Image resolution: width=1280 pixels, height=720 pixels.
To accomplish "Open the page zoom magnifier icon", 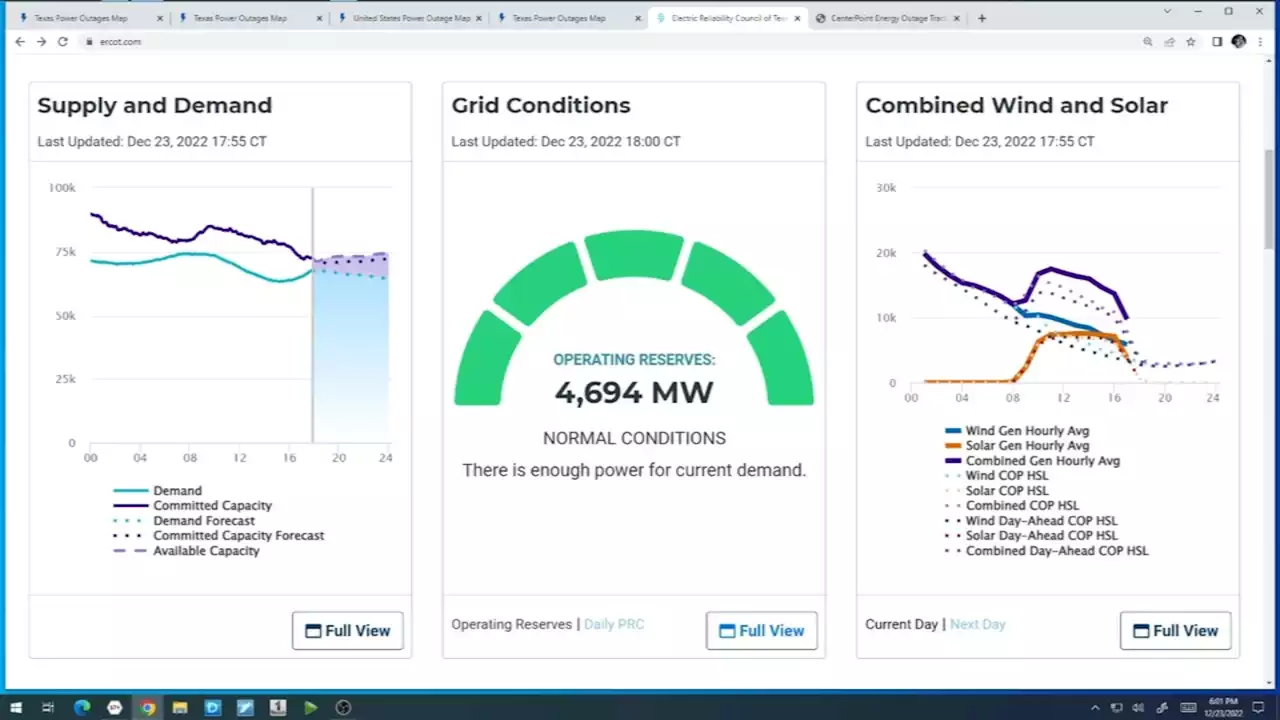I will coord(1148,42).
